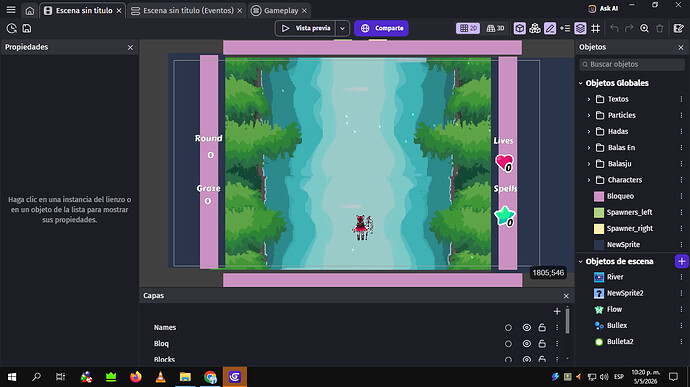
Task: Go to the Home tab icon
Action: tap(29, 11)
